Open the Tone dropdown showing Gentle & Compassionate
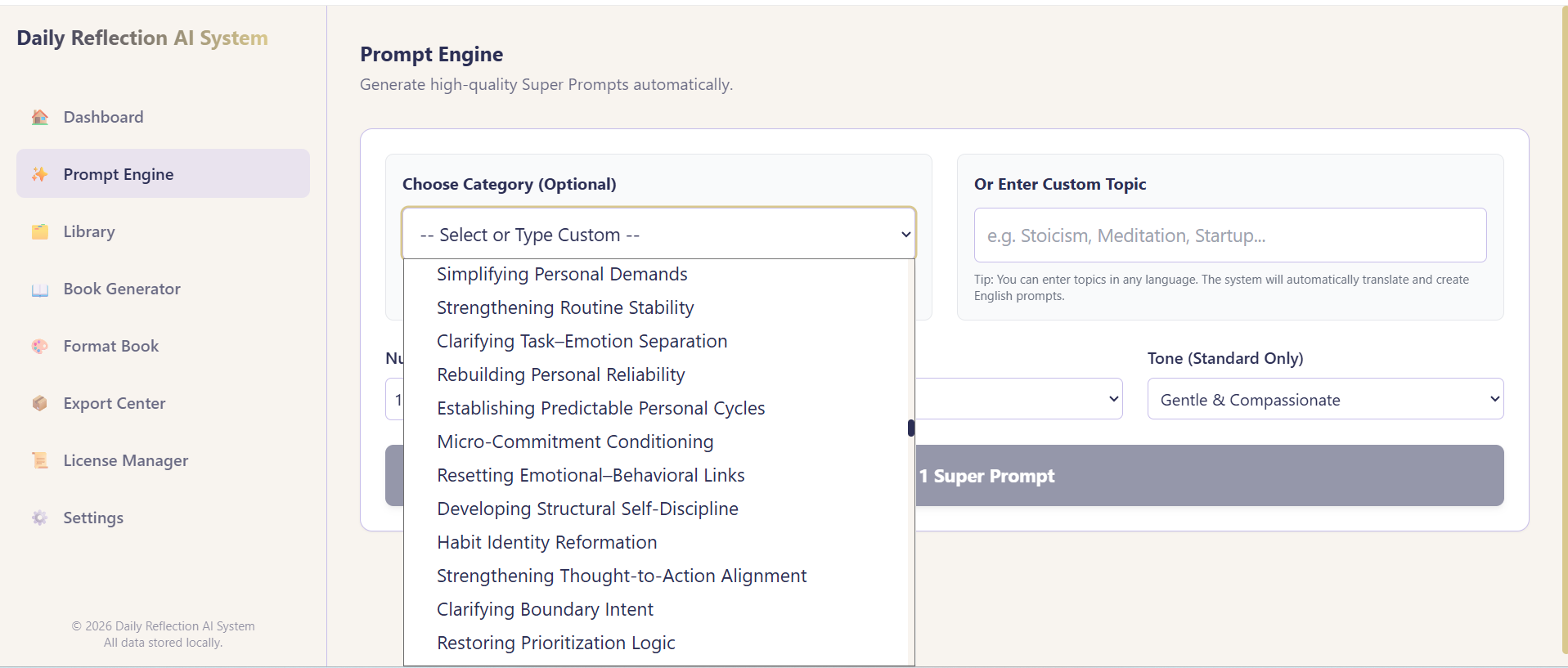1568x668 pixels. (x=1324, y=399)
